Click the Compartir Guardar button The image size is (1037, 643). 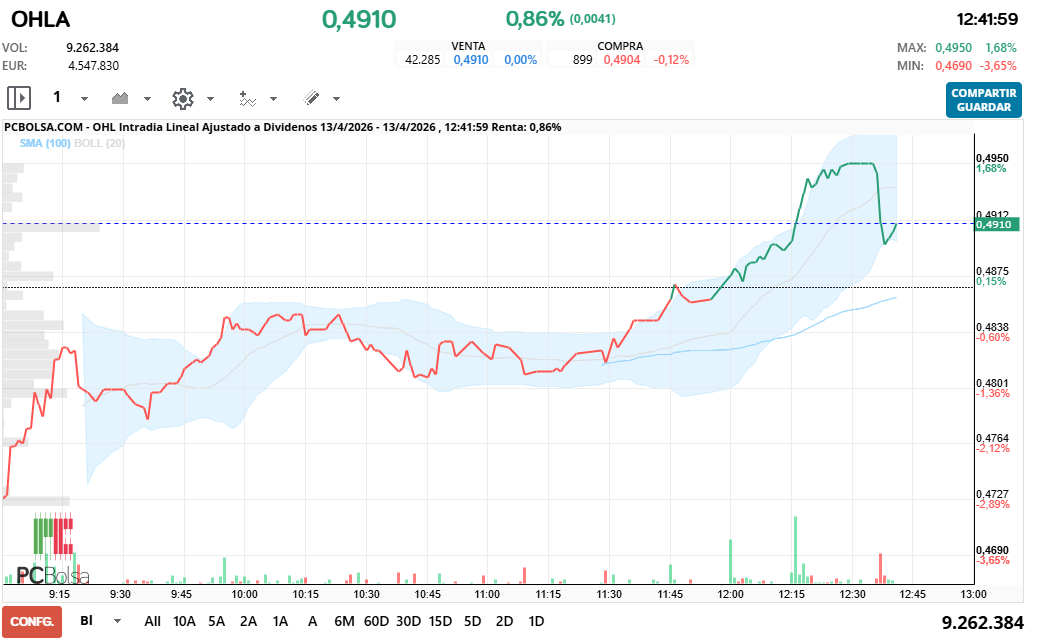point(984,100)
